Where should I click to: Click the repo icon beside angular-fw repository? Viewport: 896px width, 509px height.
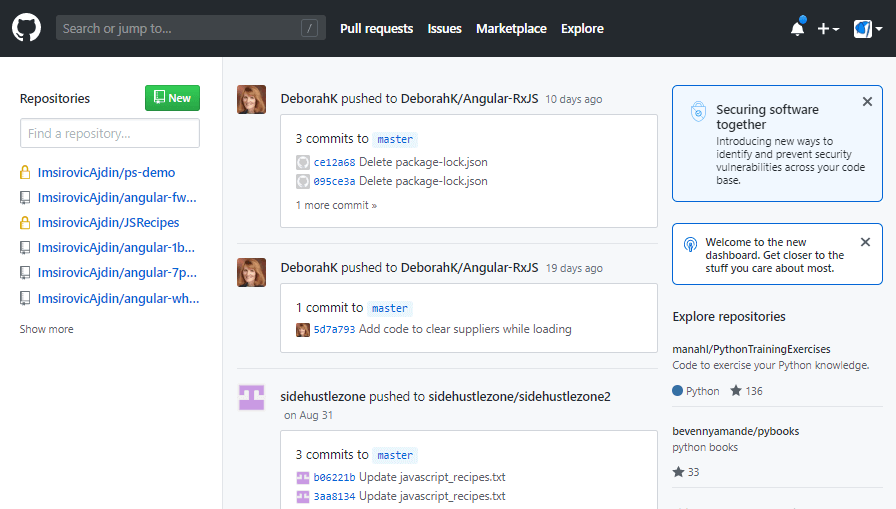click(x=25, y=198)
